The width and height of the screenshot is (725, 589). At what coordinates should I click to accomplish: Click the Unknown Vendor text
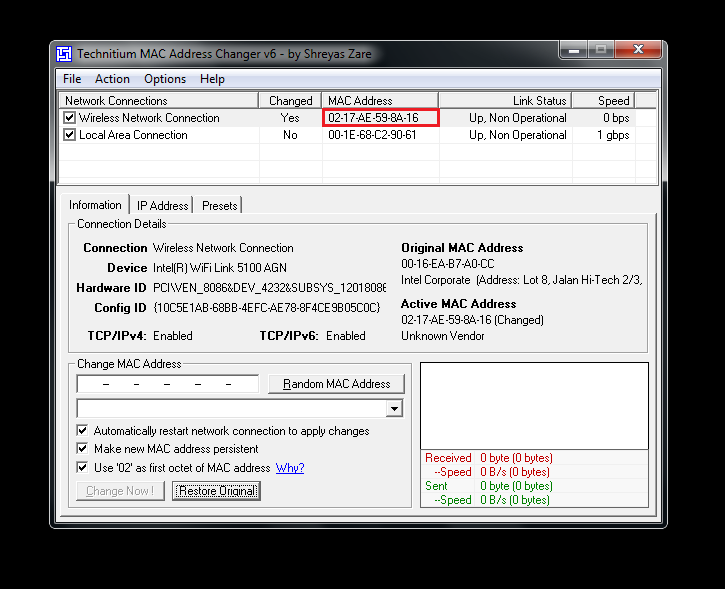coord(442,336)
